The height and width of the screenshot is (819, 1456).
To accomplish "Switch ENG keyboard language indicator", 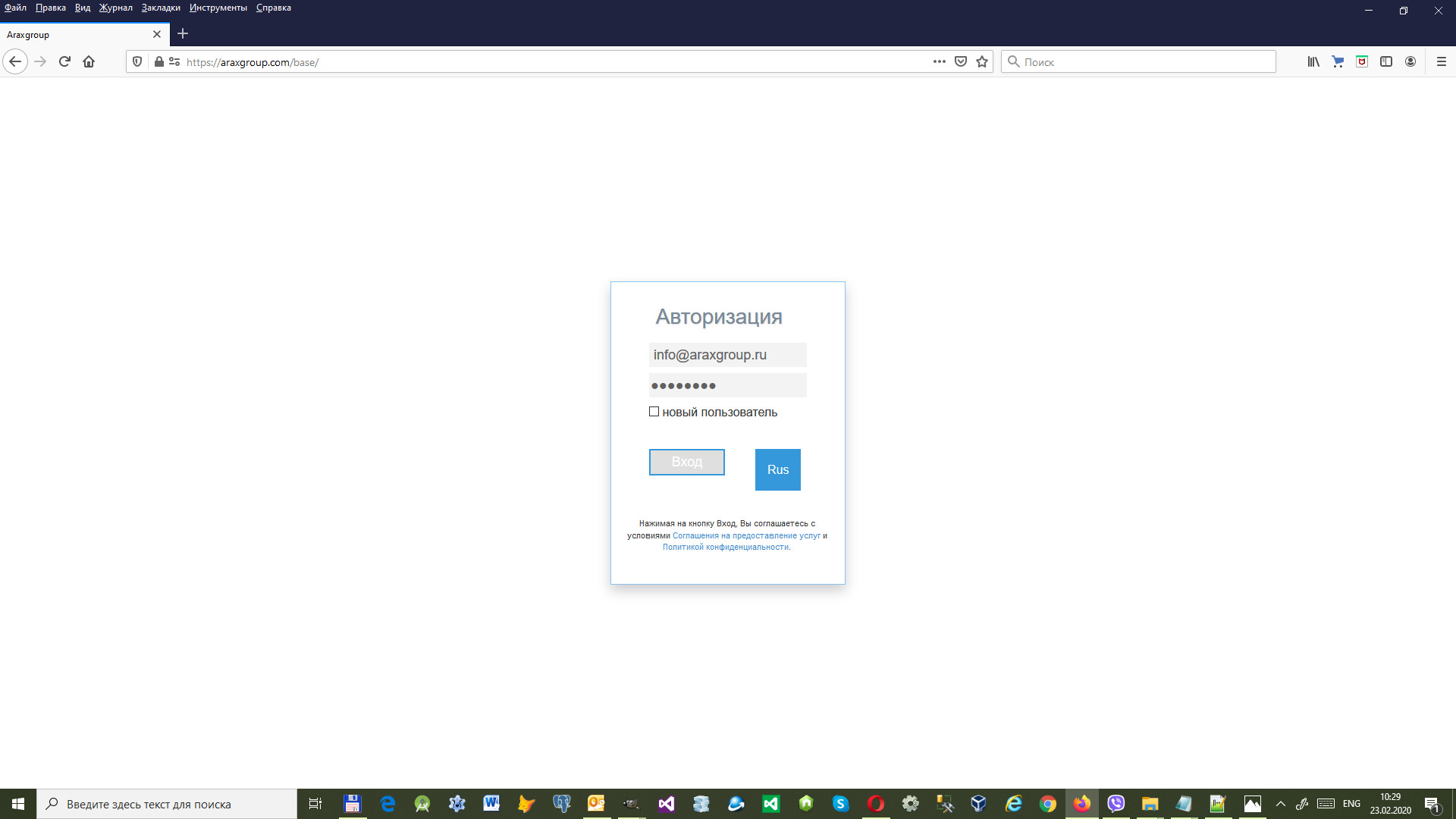I will 1351,804.
